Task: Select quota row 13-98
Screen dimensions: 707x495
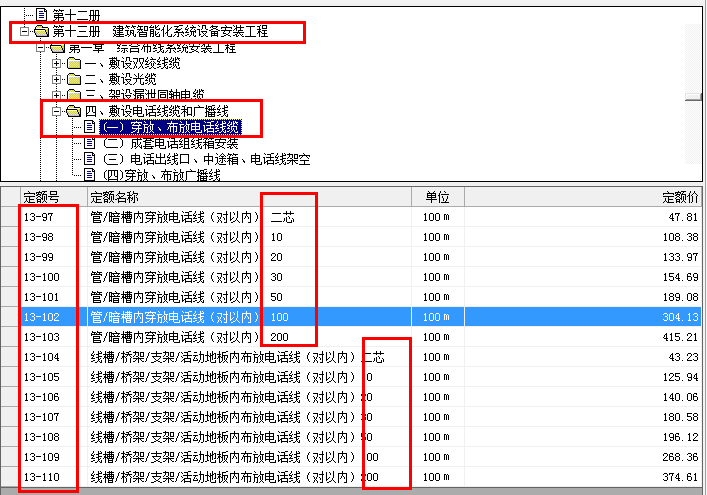Action: (351, 237)
